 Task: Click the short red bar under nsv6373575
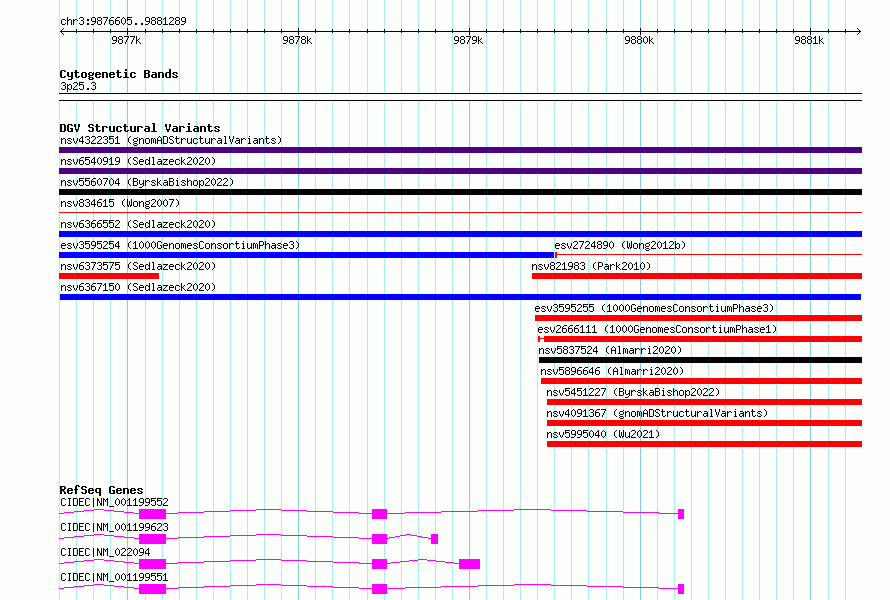coord(109,276)
